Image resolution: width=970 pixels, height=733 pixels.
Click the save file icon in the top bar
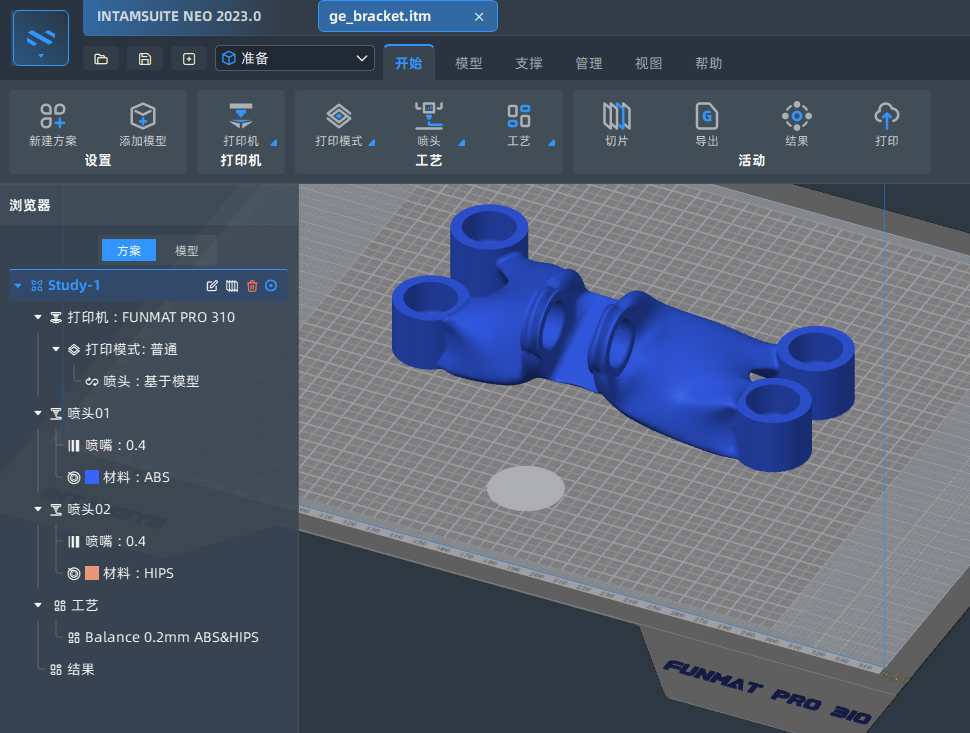[145, 59]
